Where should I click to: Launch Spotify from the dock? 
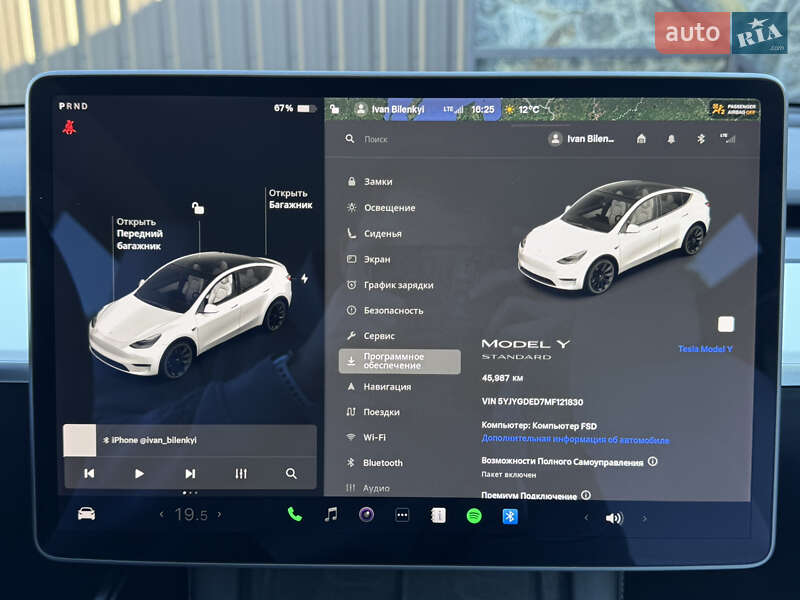point(474,516)
